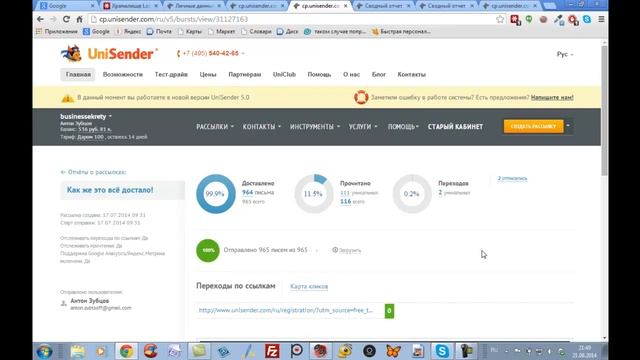Open the Помощь top nav item
Screen dimensions: 640x360
[x=319, y=75]
